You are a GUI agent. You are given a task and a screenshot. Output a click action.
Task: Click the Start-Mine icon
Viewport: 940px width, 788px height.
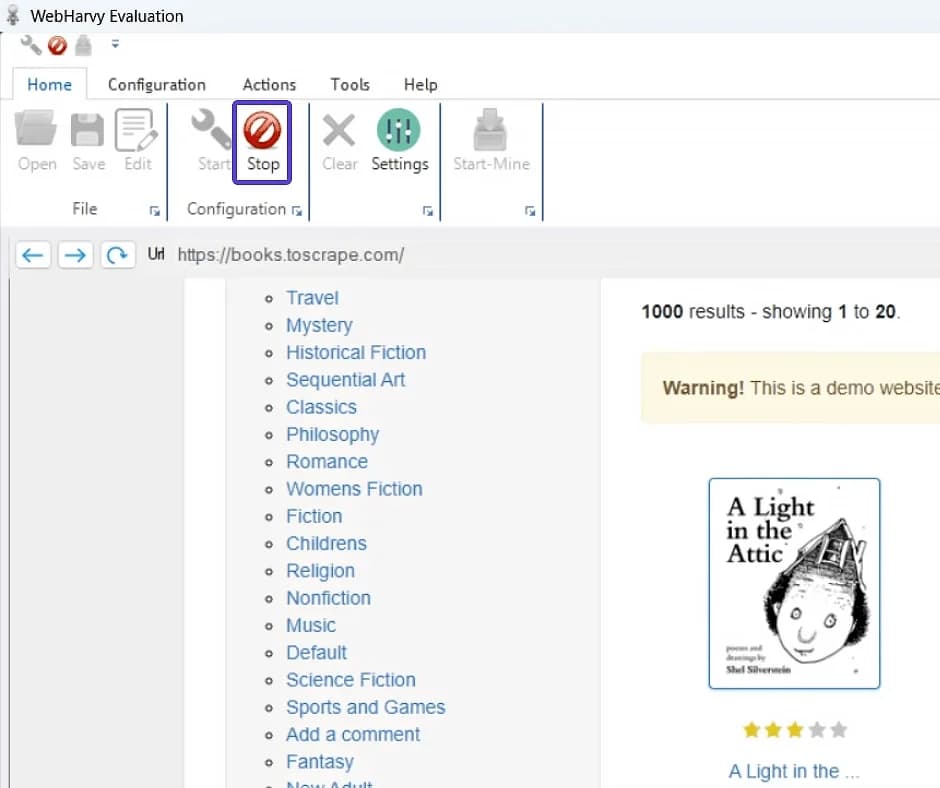(x=491, y=132)
